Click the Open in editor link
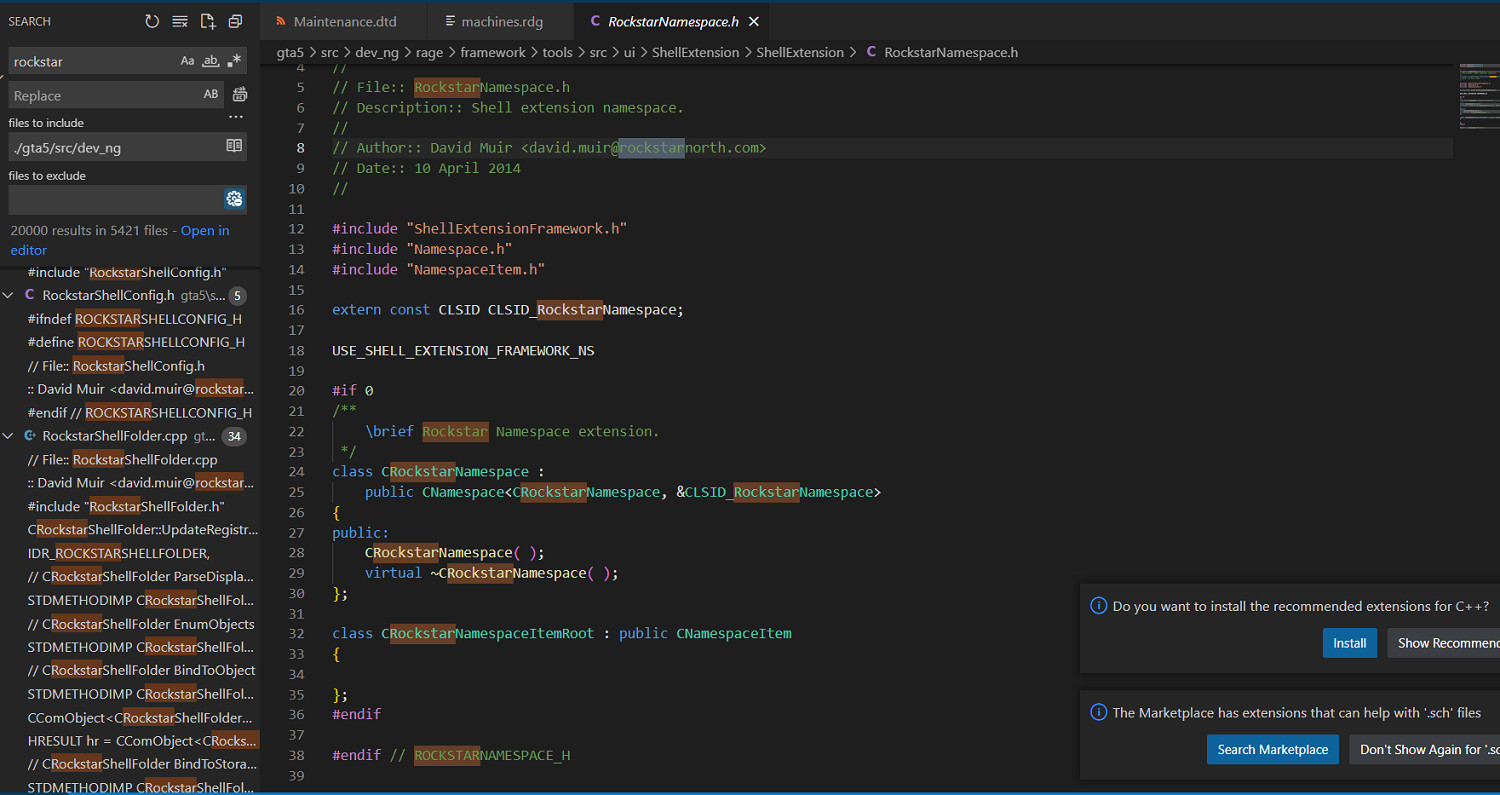1500x795 pixels. pos(204,231)
